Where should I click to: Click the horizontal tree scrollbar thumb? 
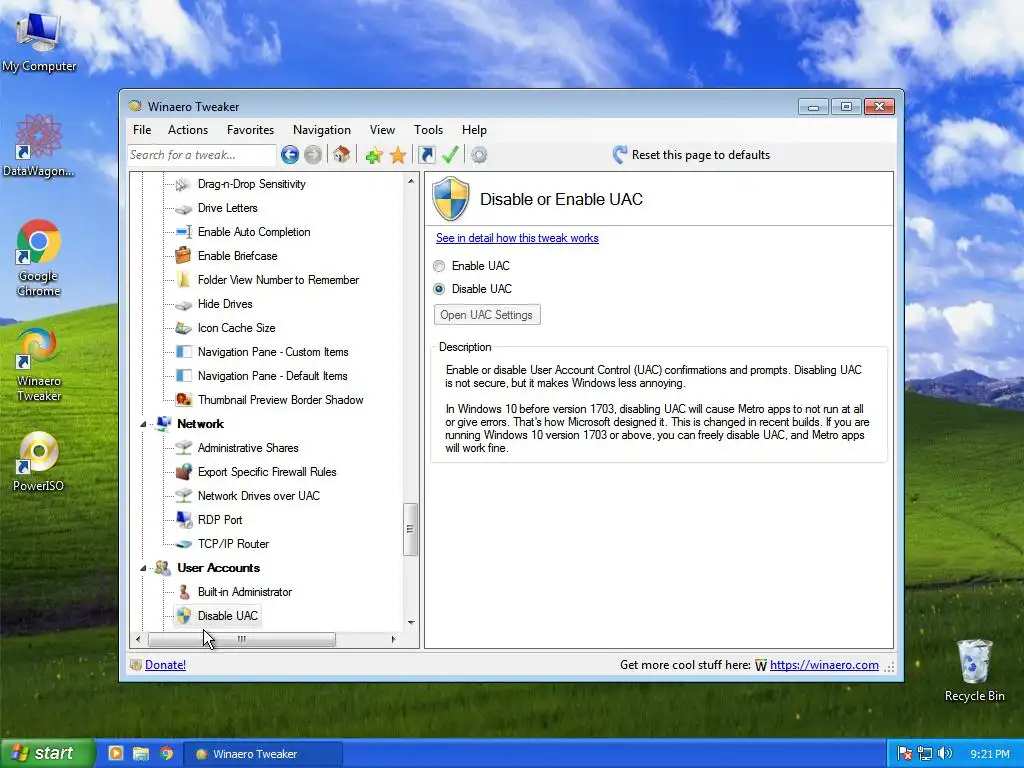coord(242,639)
